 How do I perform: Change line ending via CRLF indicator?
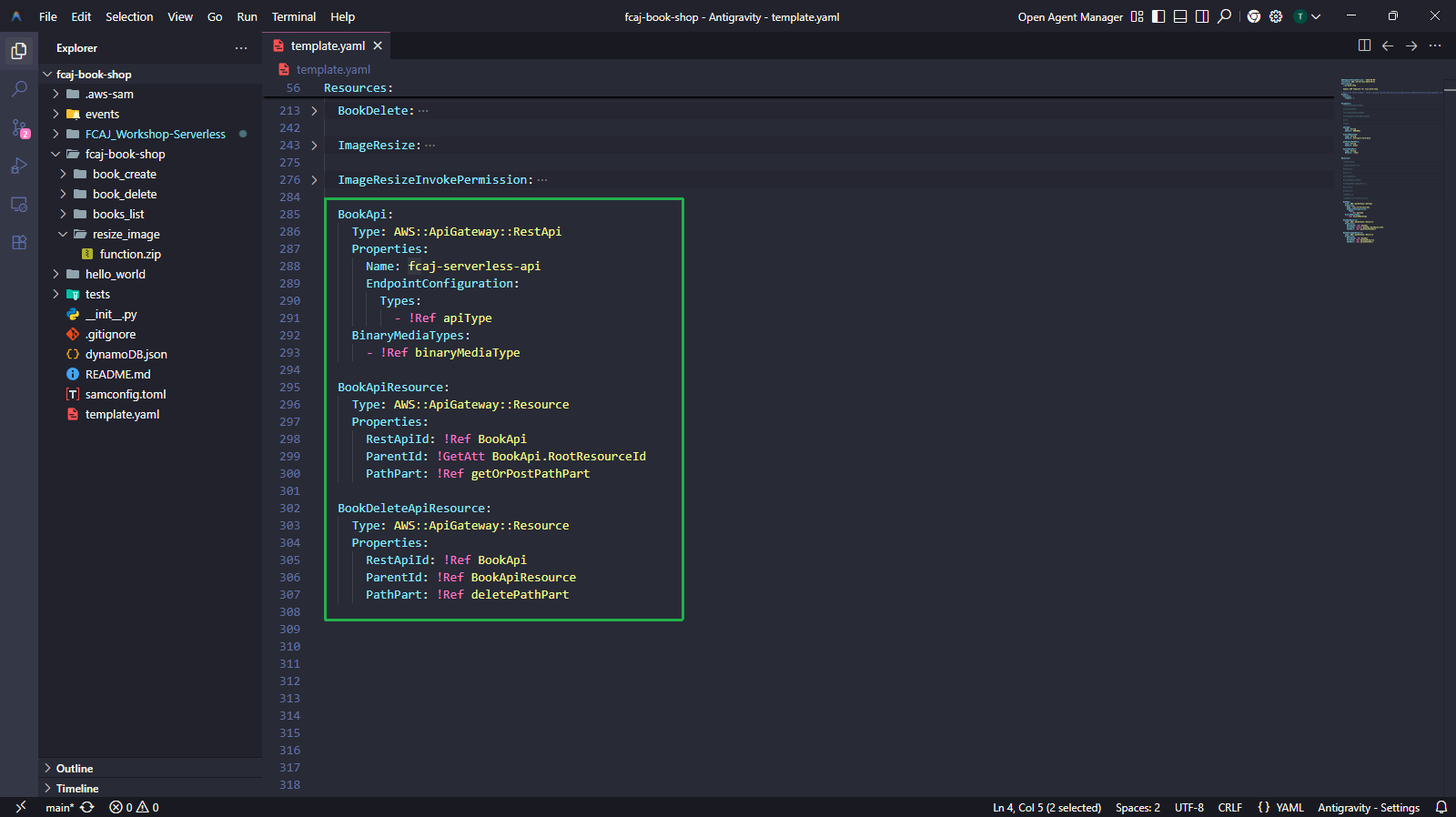point(1230,808)
